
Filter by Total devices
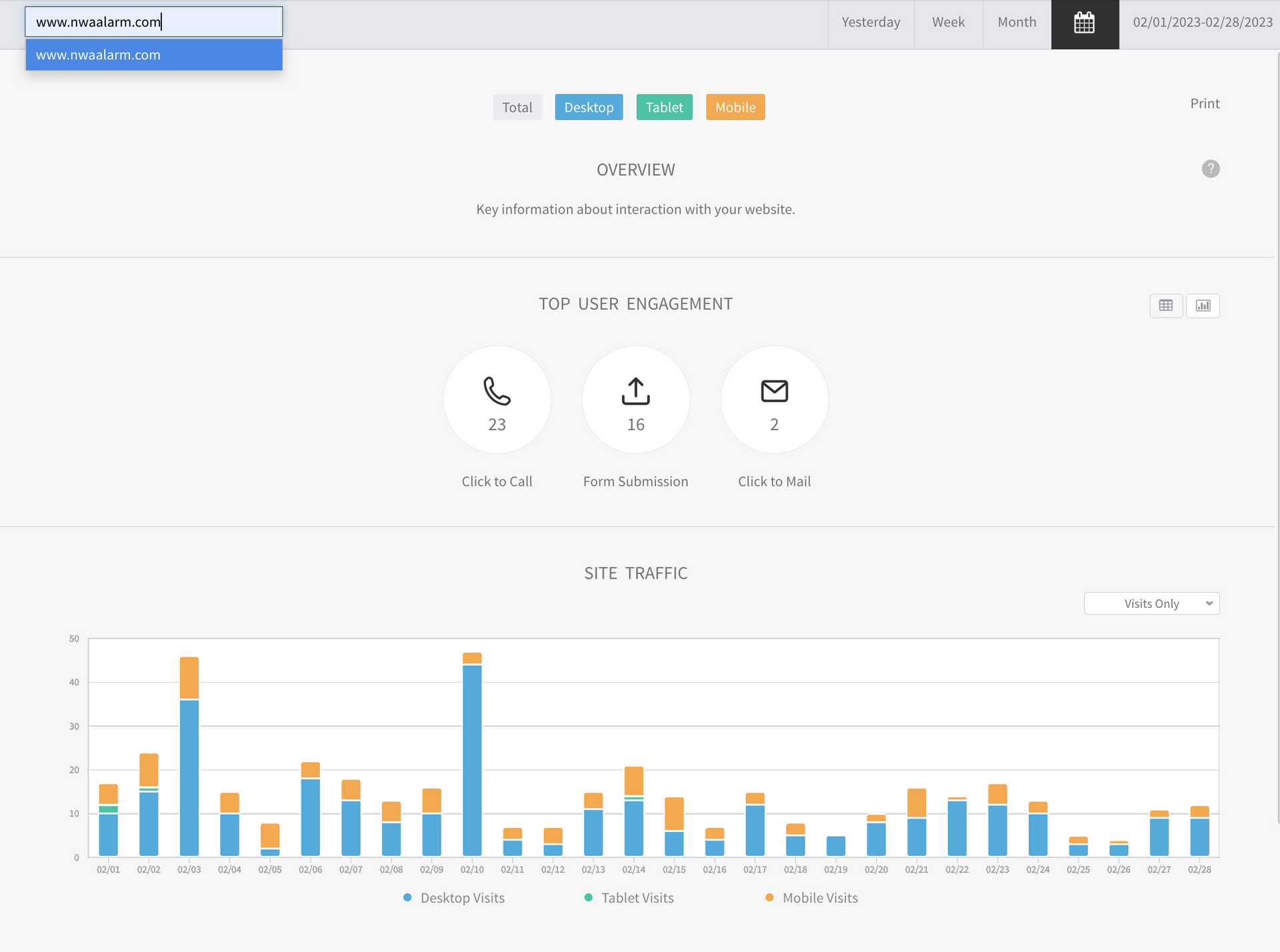pyautogui.click(x=517, y=107)
